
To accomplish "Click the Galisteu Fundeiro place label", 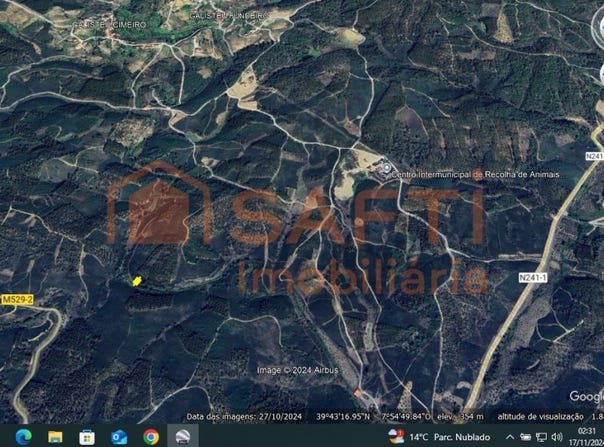I will (x=228, y=16).
